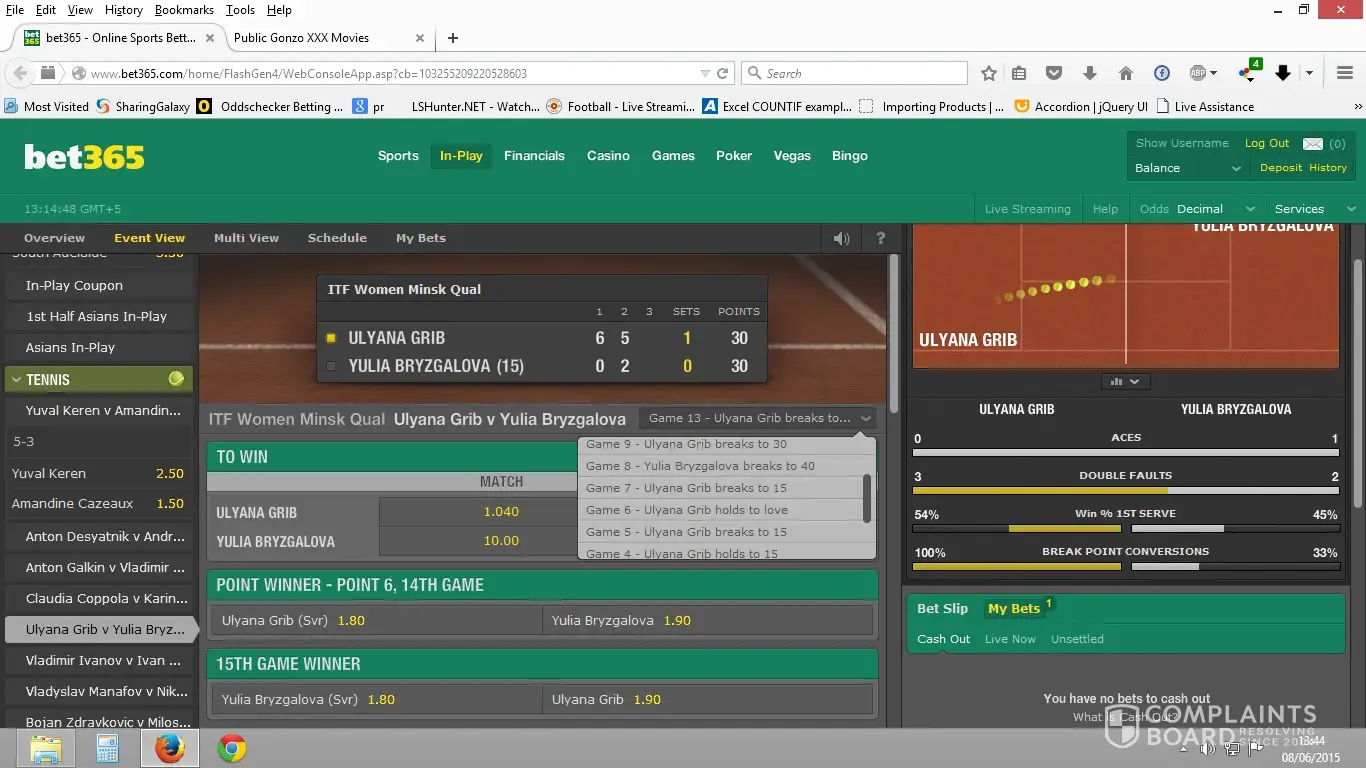1366x768 pixels.
Task: Open 1st Half Asians In-Play coupon
Action: tap(97, 316)
